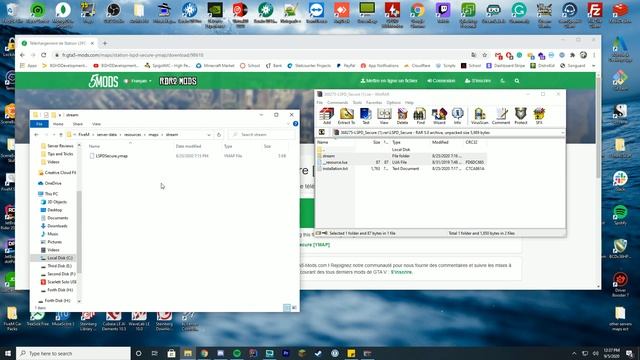Open WinRAR Help menu
The height and width of the screenshot is (360, 640).
click(x=409, y=102)
